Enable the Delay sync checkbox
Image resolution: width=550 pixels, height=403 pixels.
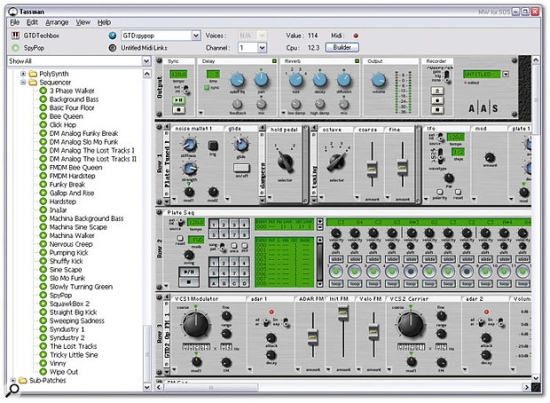pos(206,87)
